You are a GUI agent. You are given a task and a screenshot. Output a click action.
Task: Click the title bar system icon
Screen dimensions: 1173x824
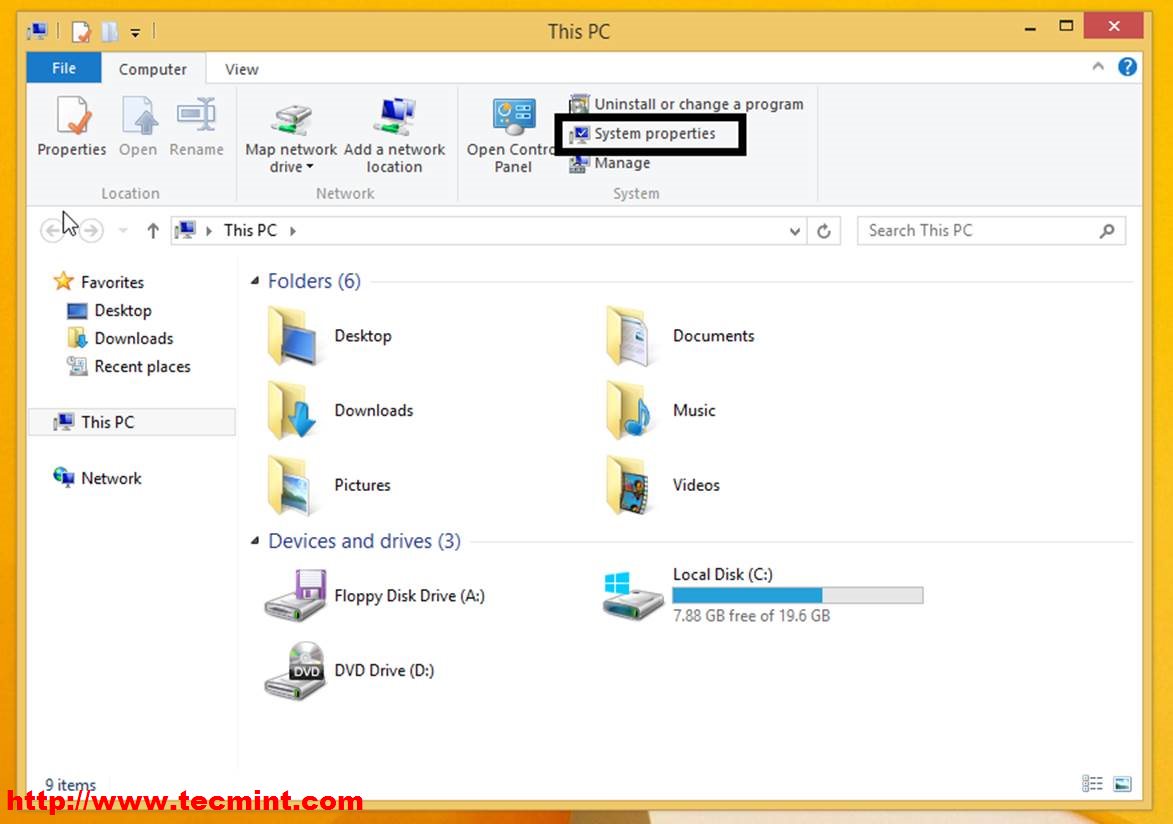point(37,31)
